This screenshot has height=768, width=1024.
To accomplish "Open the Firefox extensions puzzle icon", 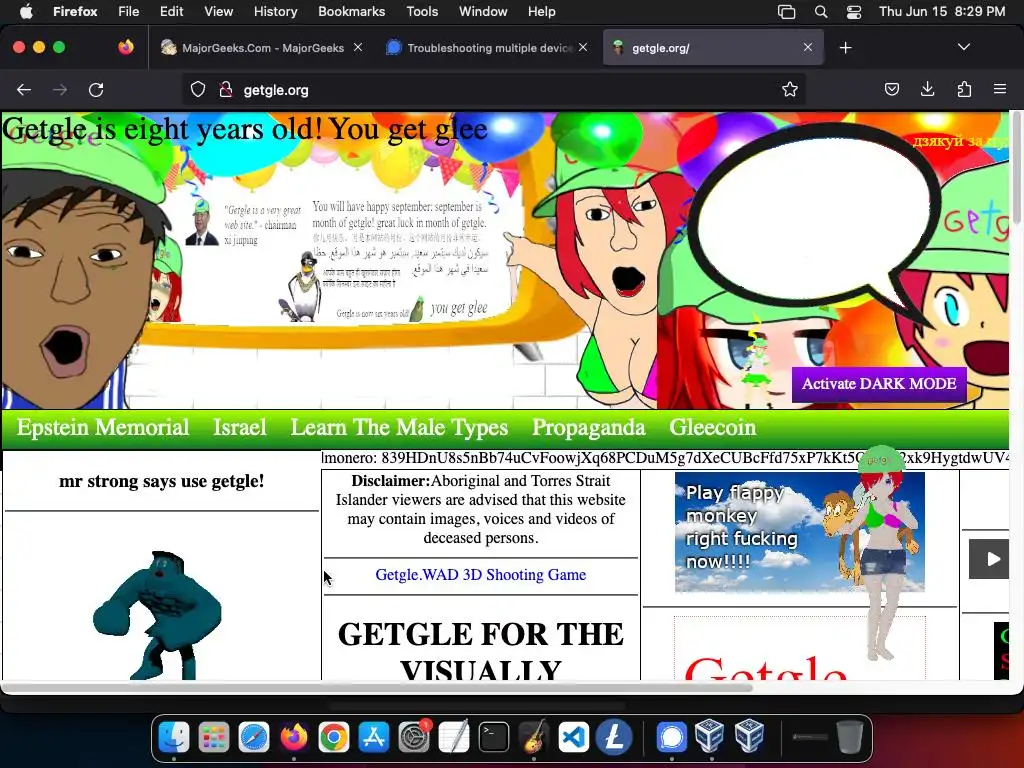I will (x=964, y=89).
